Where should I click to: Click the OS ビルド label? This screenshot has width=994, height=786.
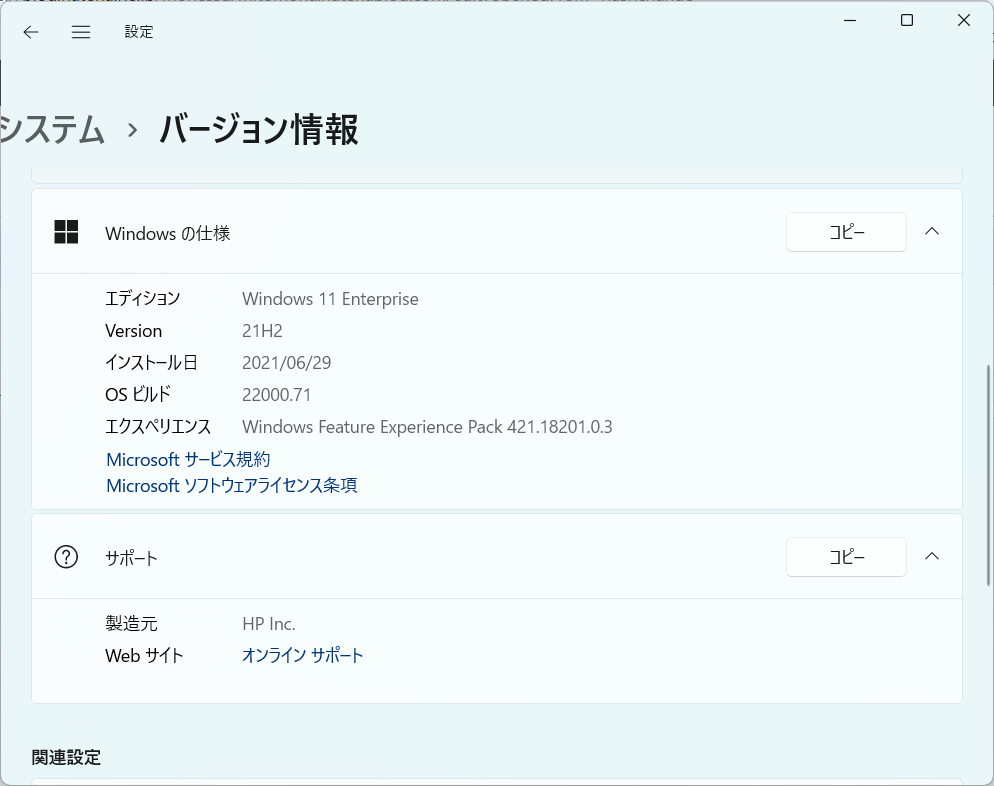click(x=138, y=395)
